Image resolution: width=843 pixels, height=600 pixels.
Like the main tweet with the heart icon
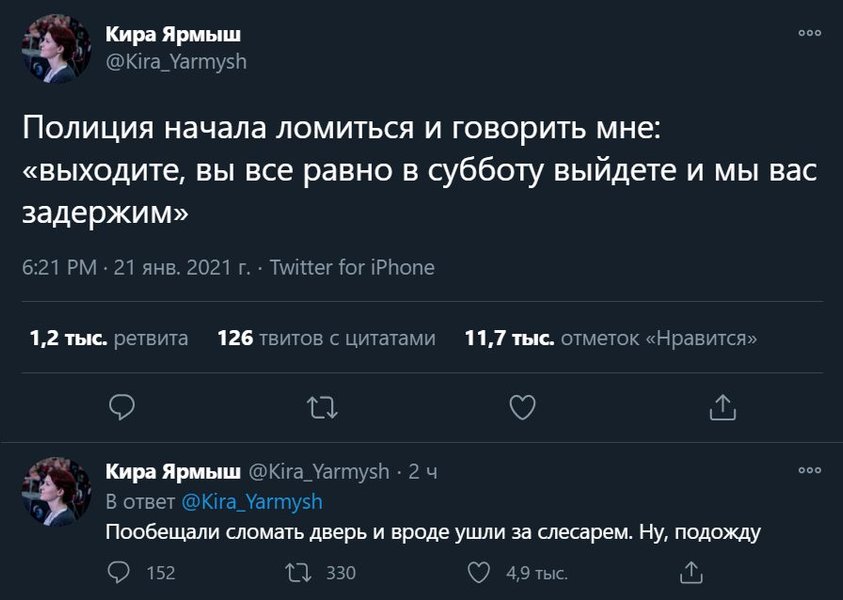(521, 407)
